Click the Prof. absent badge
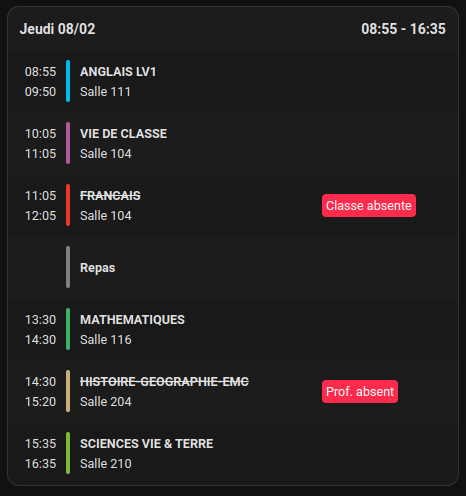Screen dimensions: 466x496 tap(360, 392)
